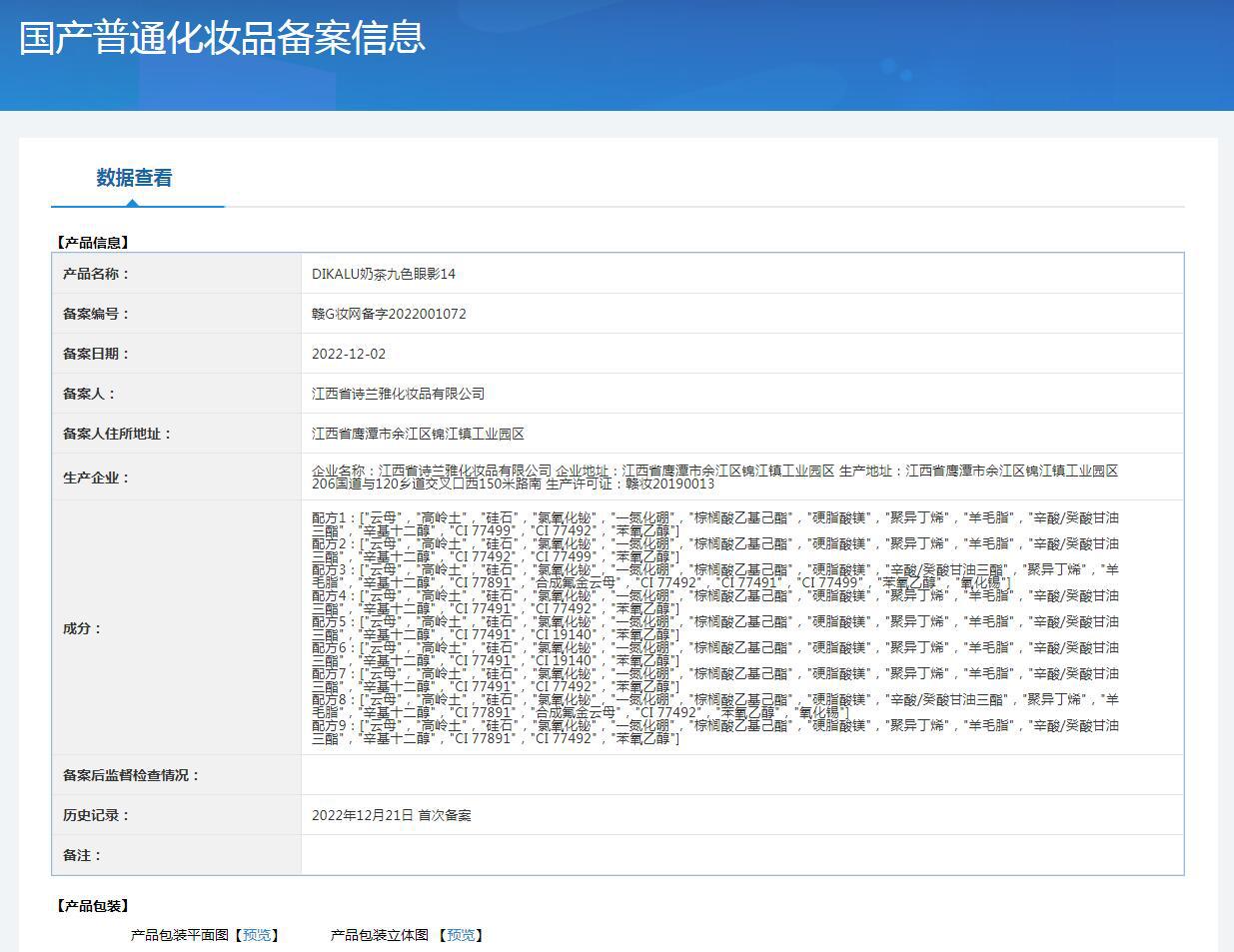Click the 配方5 ingredient list line
Screen dimensions: 1234x952
(x=715, y=628)
